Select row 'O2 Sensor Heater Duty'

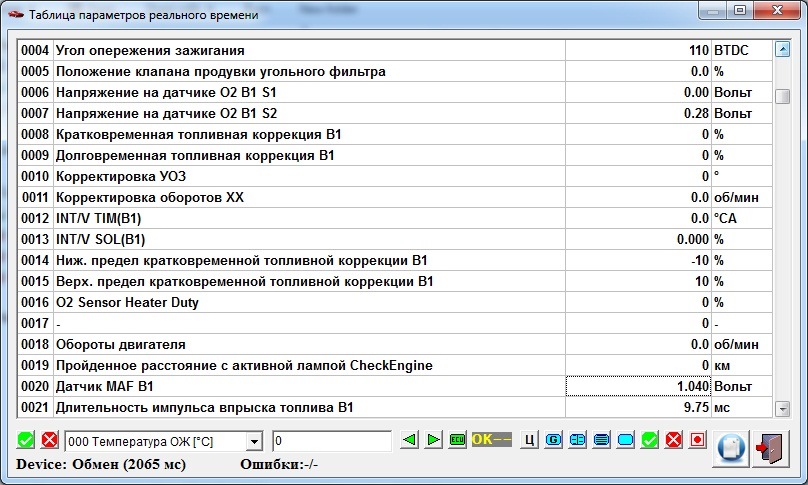[x=395, y=302]
